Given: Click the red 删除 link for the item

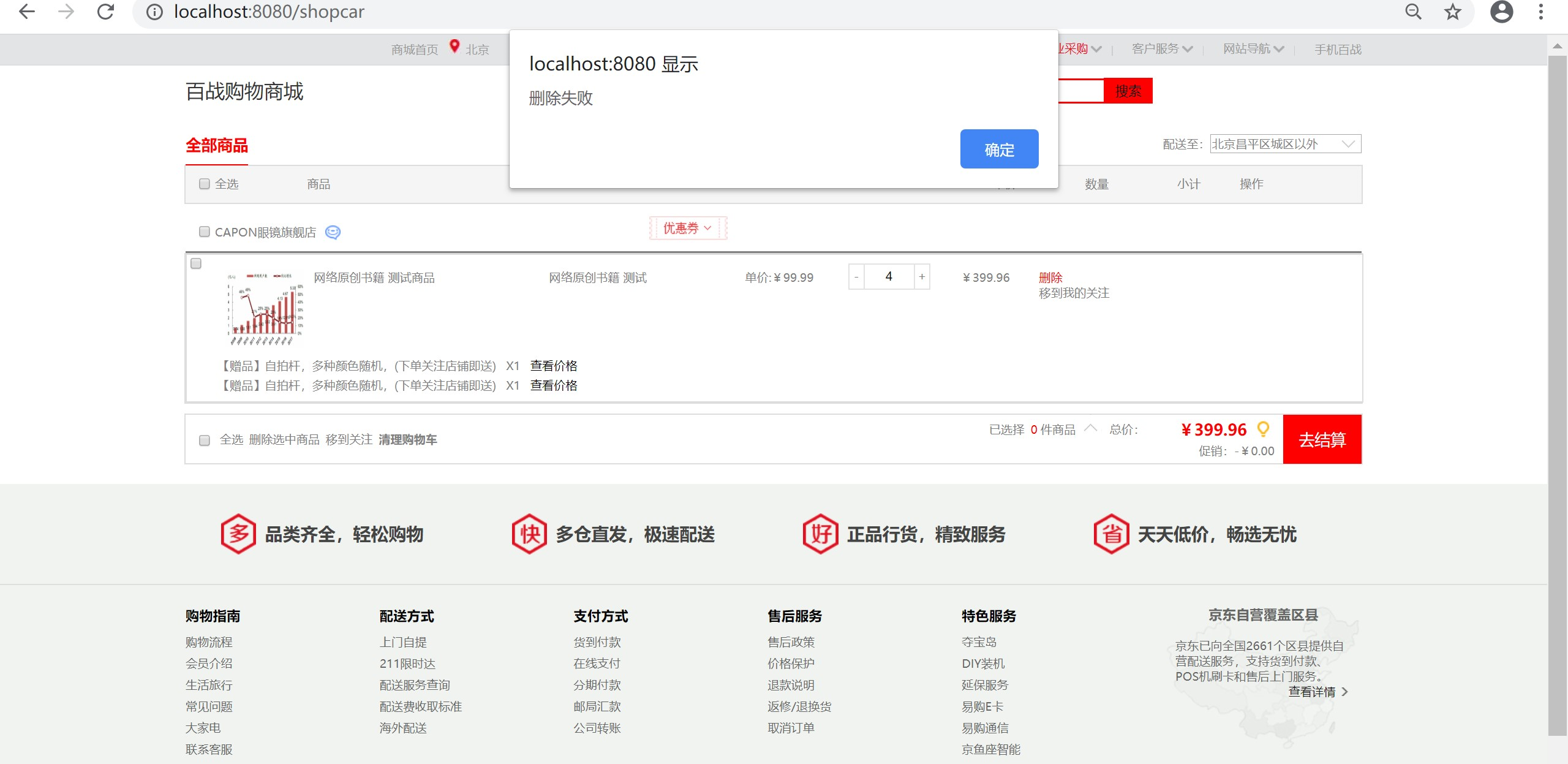Looking at the screenshot, I should [x=1050, y=278].
